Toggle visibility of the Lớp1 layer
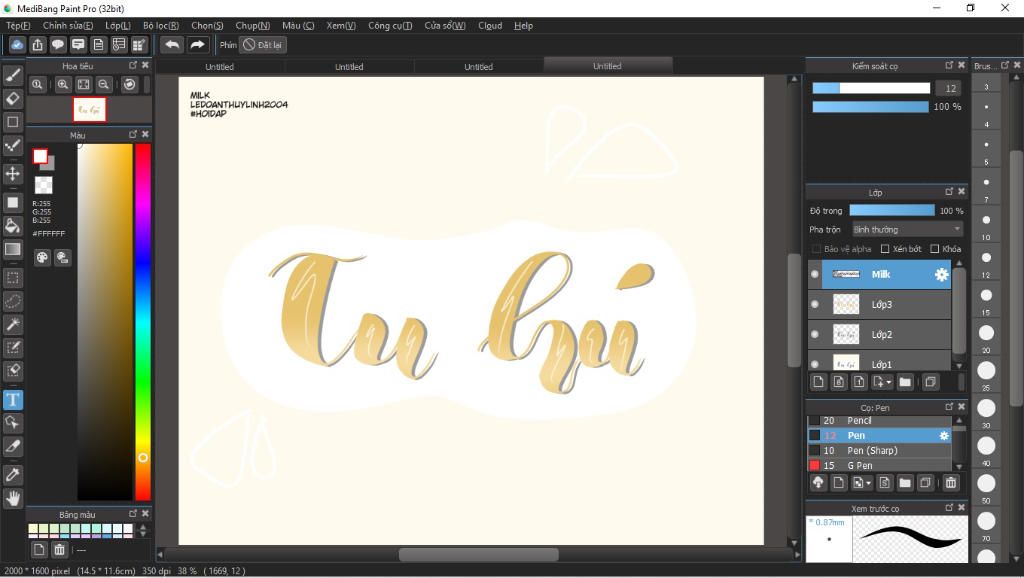The image size is (1024, 578). point(814,364)
